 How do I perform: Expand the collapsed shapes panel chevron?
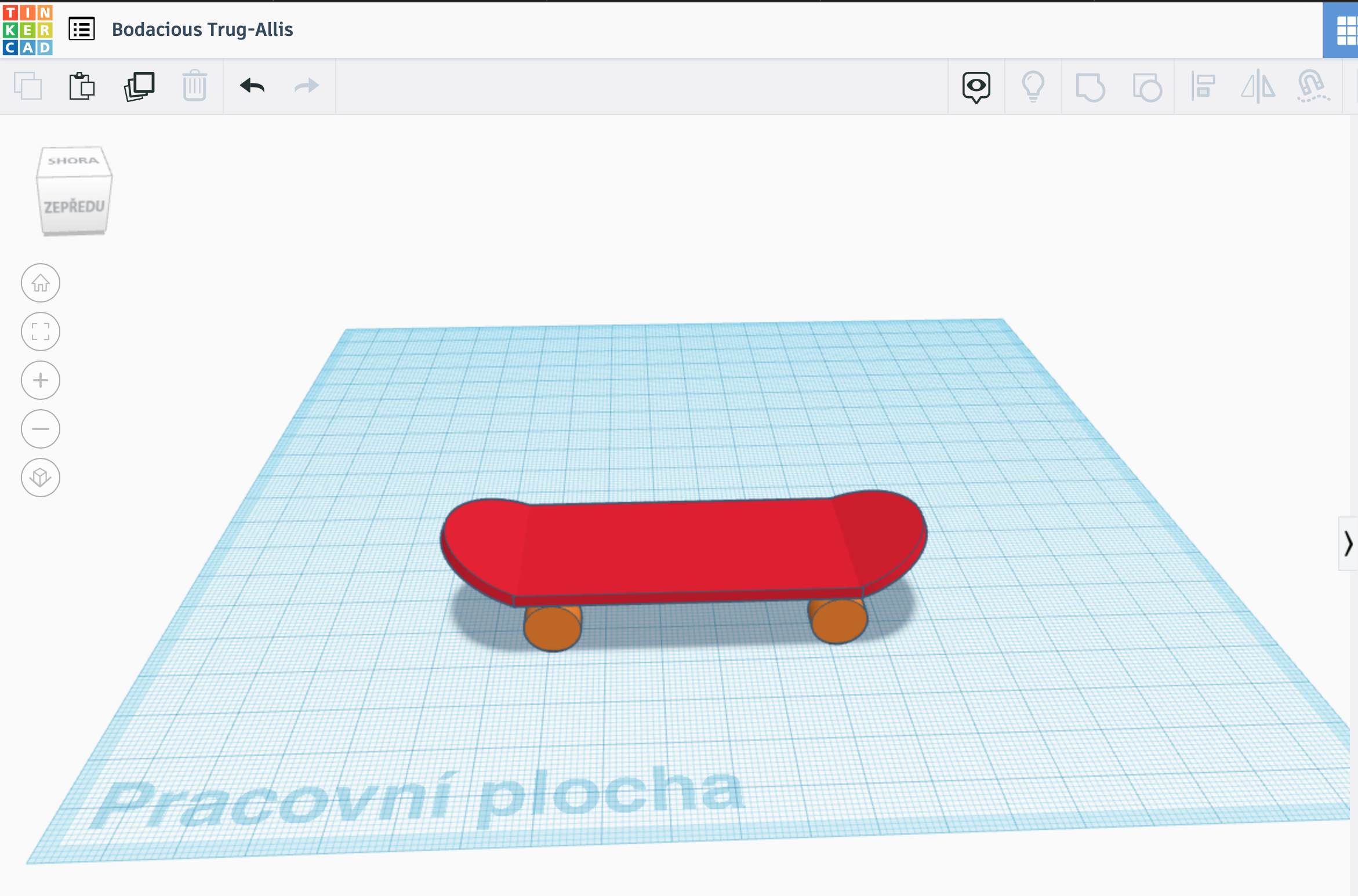click(x=1348, y=544)
